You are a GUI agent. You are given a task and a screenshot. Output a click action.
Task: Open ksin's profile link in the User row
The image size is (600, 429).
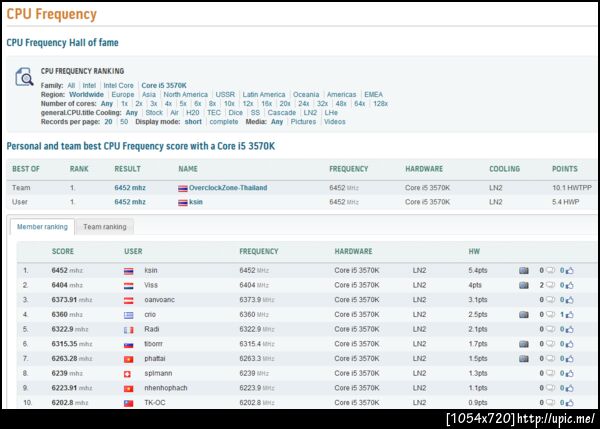[196, 202]
